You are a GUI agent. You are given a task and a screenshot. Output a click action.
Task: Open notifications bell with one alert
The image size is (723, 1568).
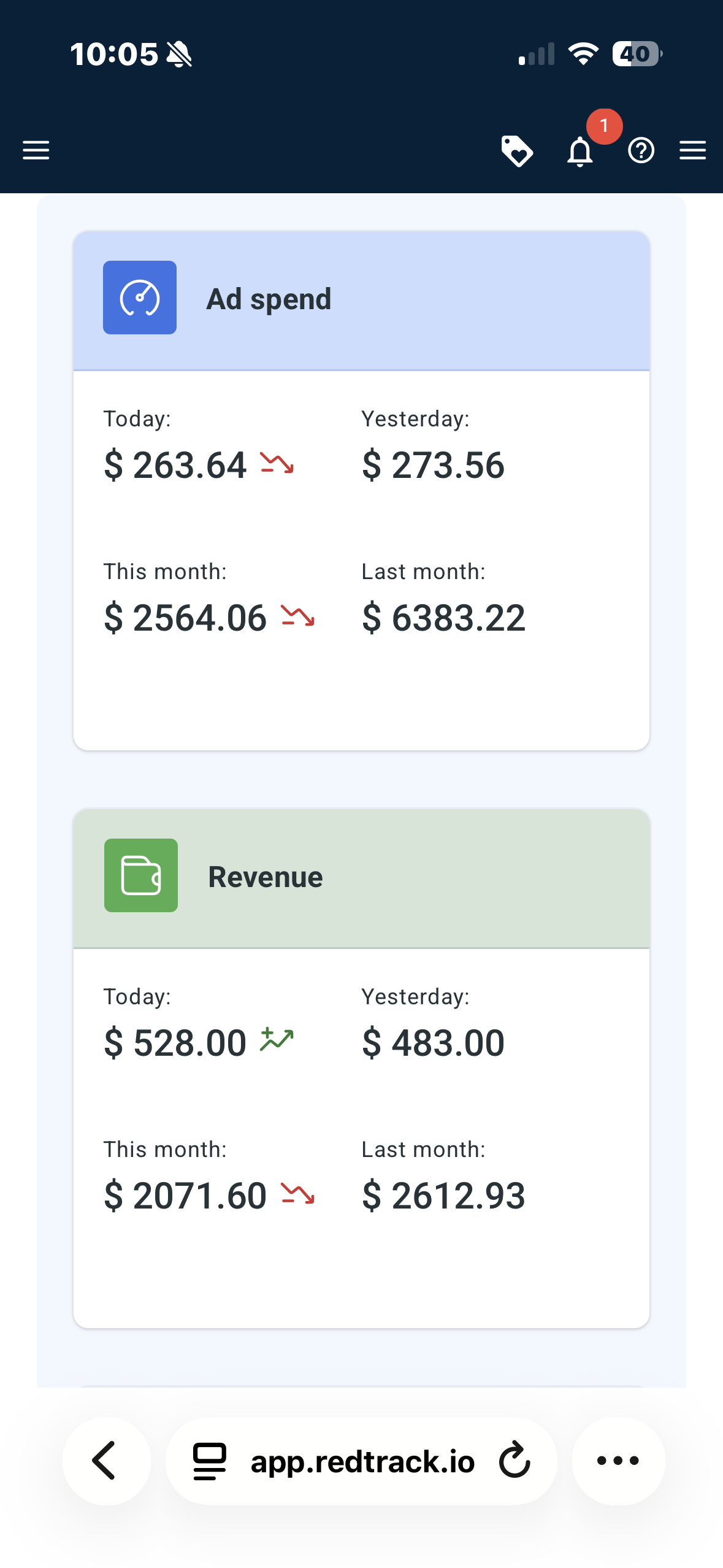pyautogui.click(x=580, y=152)
